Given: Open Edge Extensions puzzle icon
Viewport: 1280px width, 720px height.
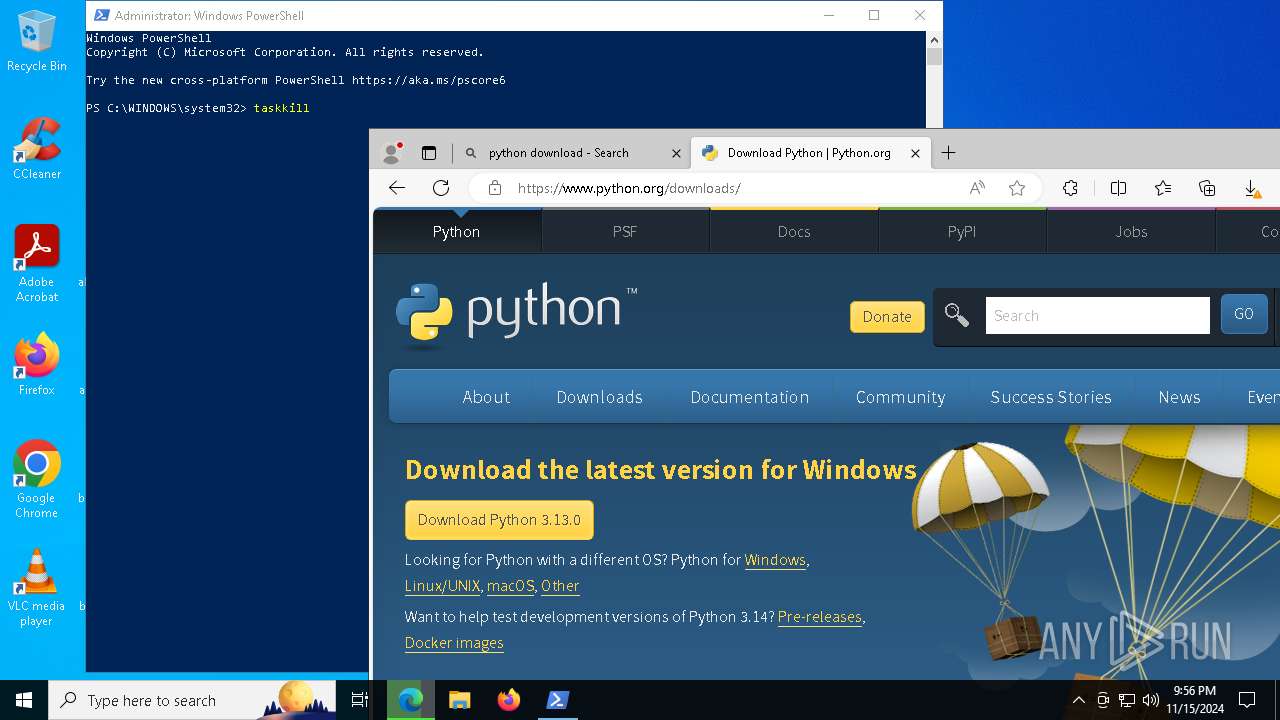Looking at the screenshot, I should [1070, 188].
